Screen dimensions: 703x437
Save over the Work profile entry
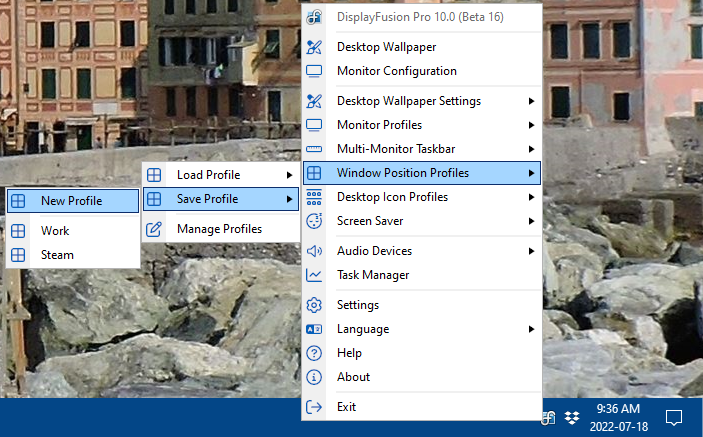73,231
